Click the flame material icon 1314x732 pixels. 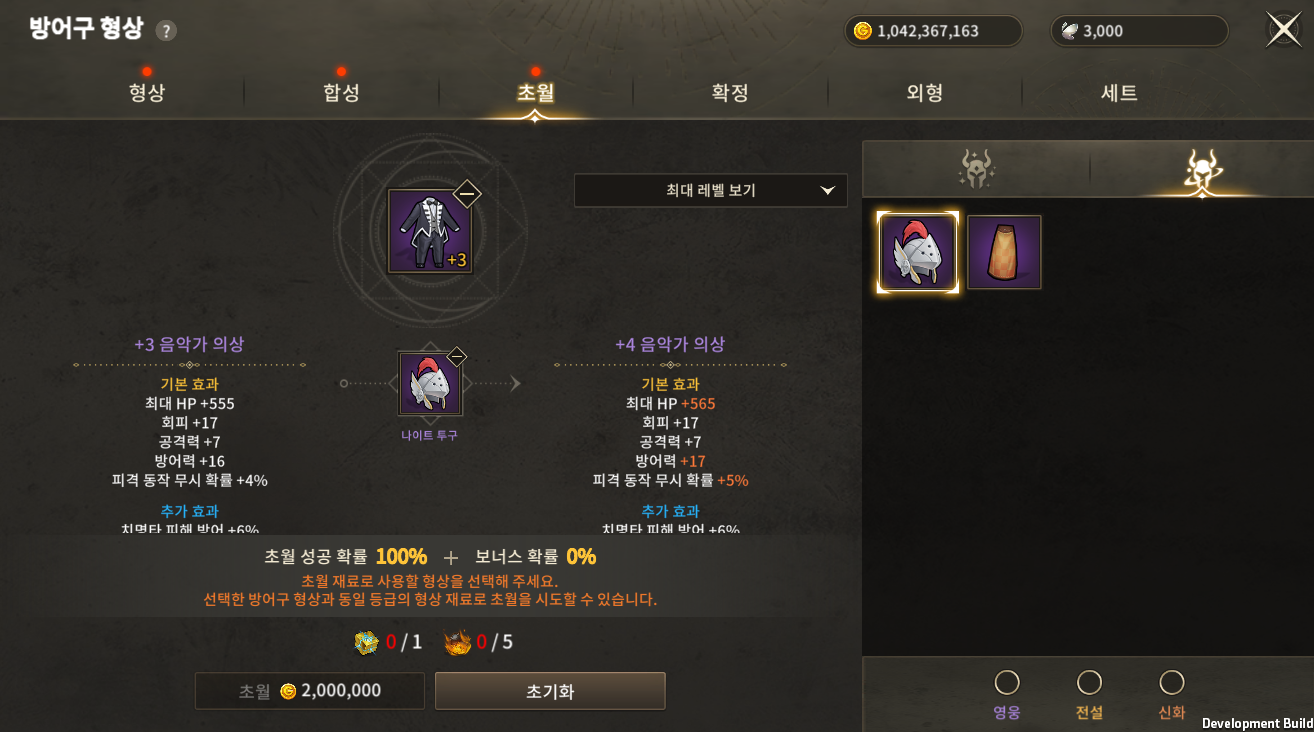(x=457, y=642)
